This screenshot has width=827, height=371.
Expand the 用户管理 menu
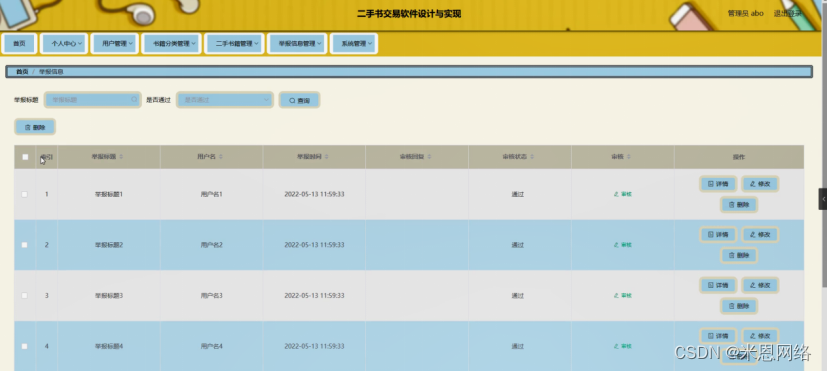pos(114,44)
